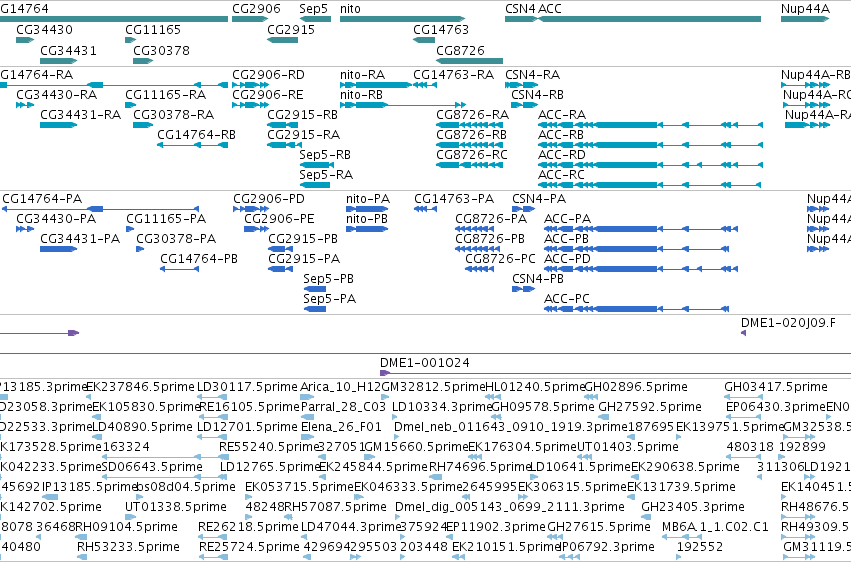
Task: Open the CSN4 gene label
Action: point(520,9)
